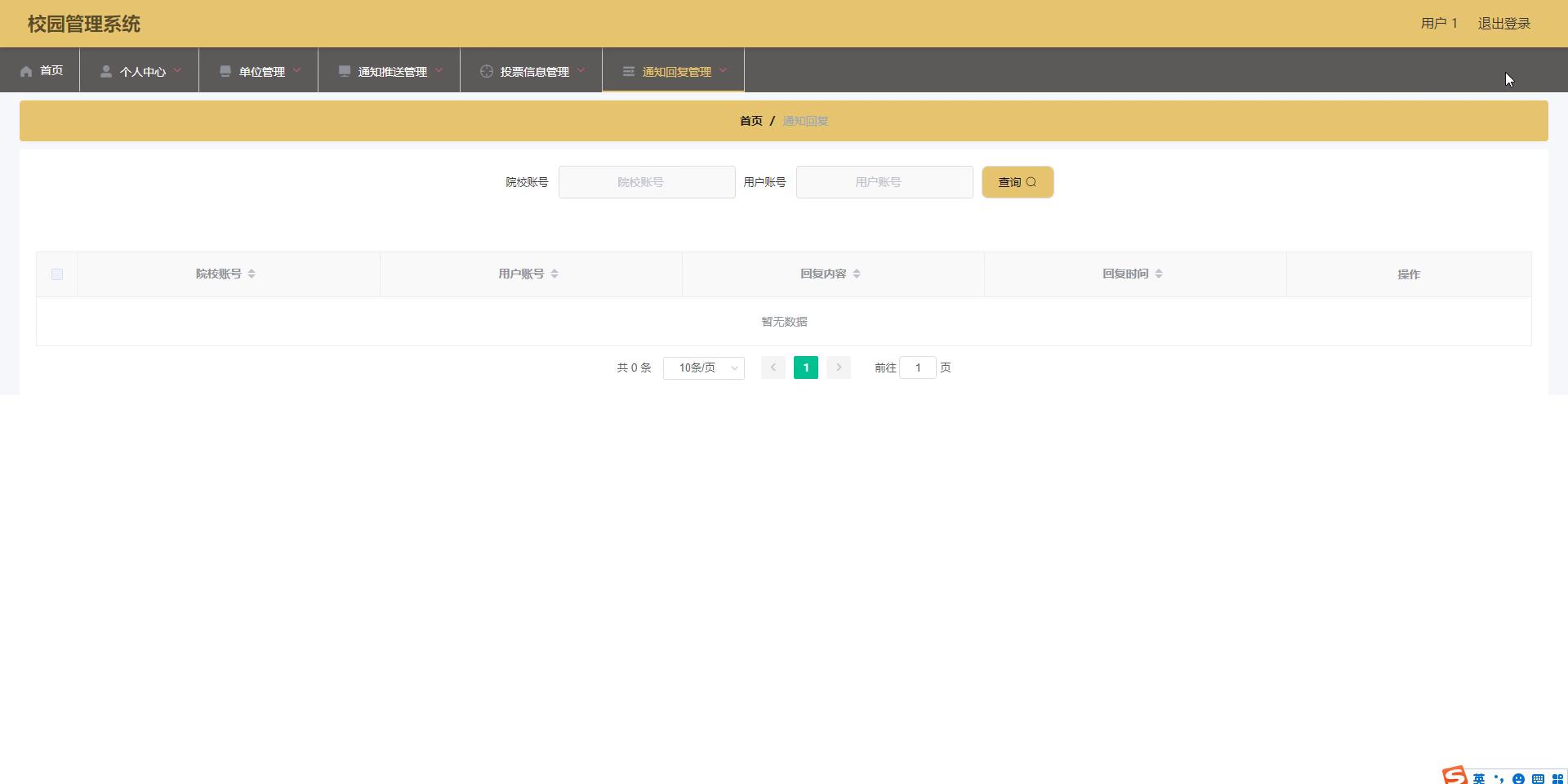The width and height of the screenshot is (1568, 784).
Task: Sort table by 院校账号 column arrows
Action: 252,274
